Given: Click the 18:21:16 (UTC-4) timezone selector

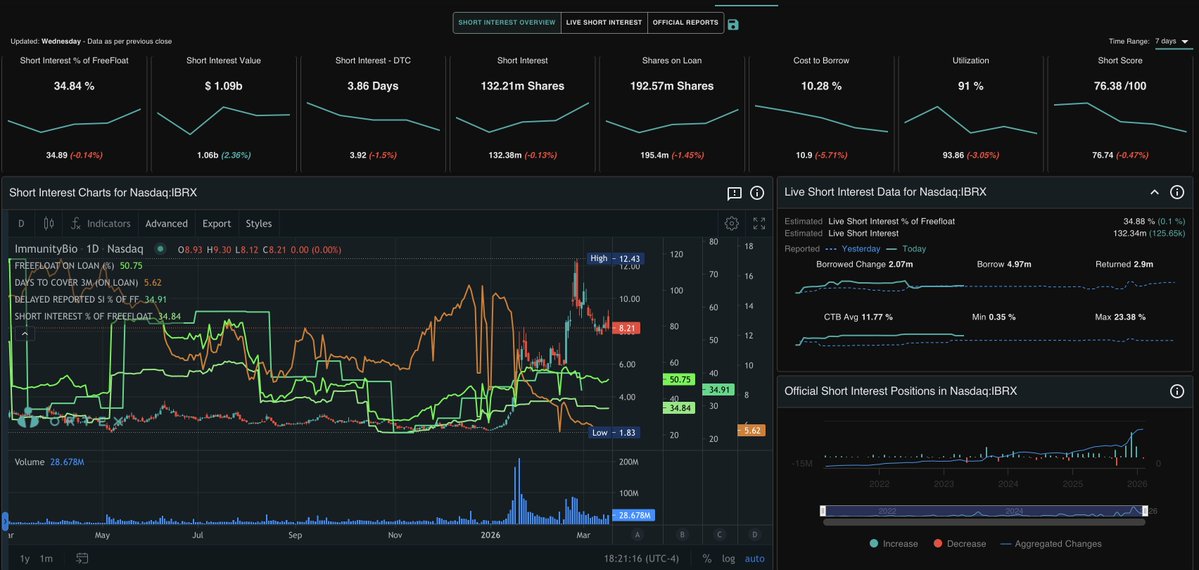Looking at the screenshot, I should [641, 559].
